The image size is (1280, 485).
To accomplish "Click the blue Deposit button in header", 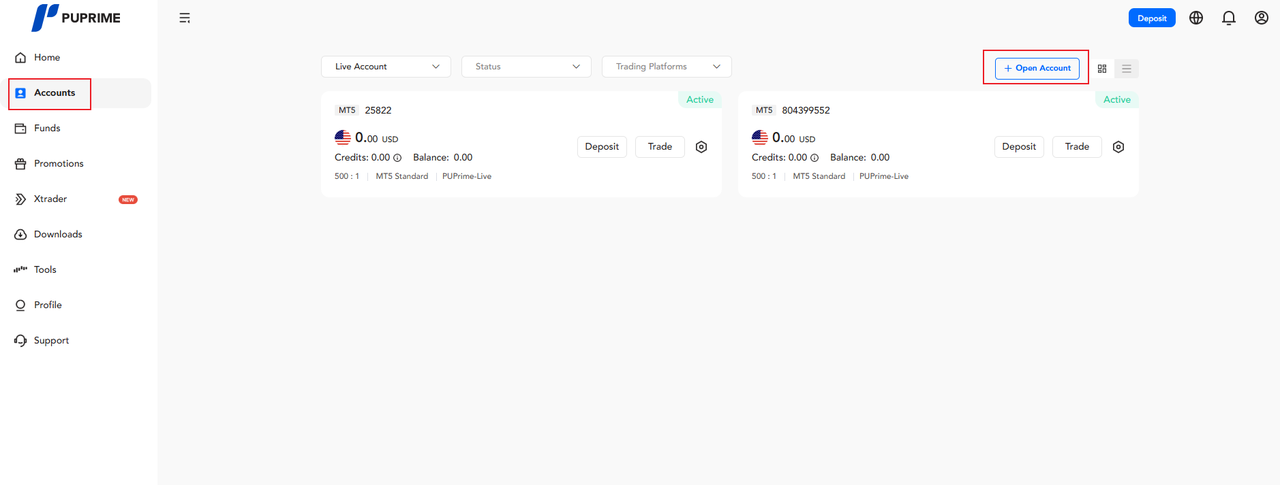I will click(1151, 18).
